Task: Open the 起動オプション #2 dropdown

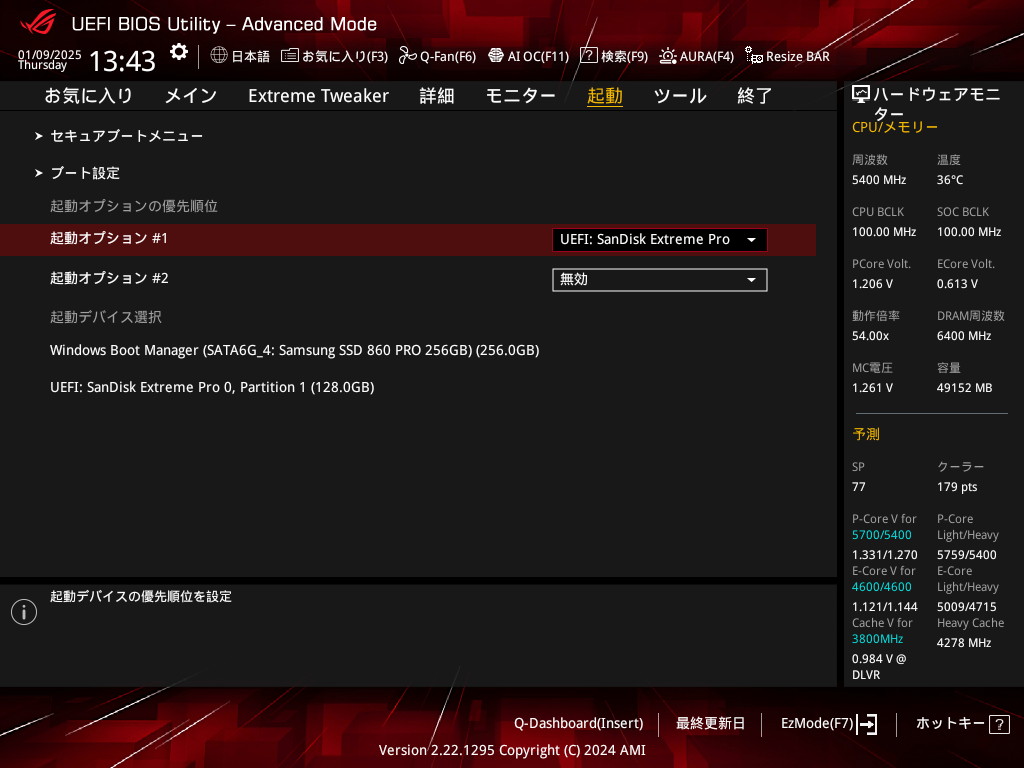Action: [x=659, y=280]
